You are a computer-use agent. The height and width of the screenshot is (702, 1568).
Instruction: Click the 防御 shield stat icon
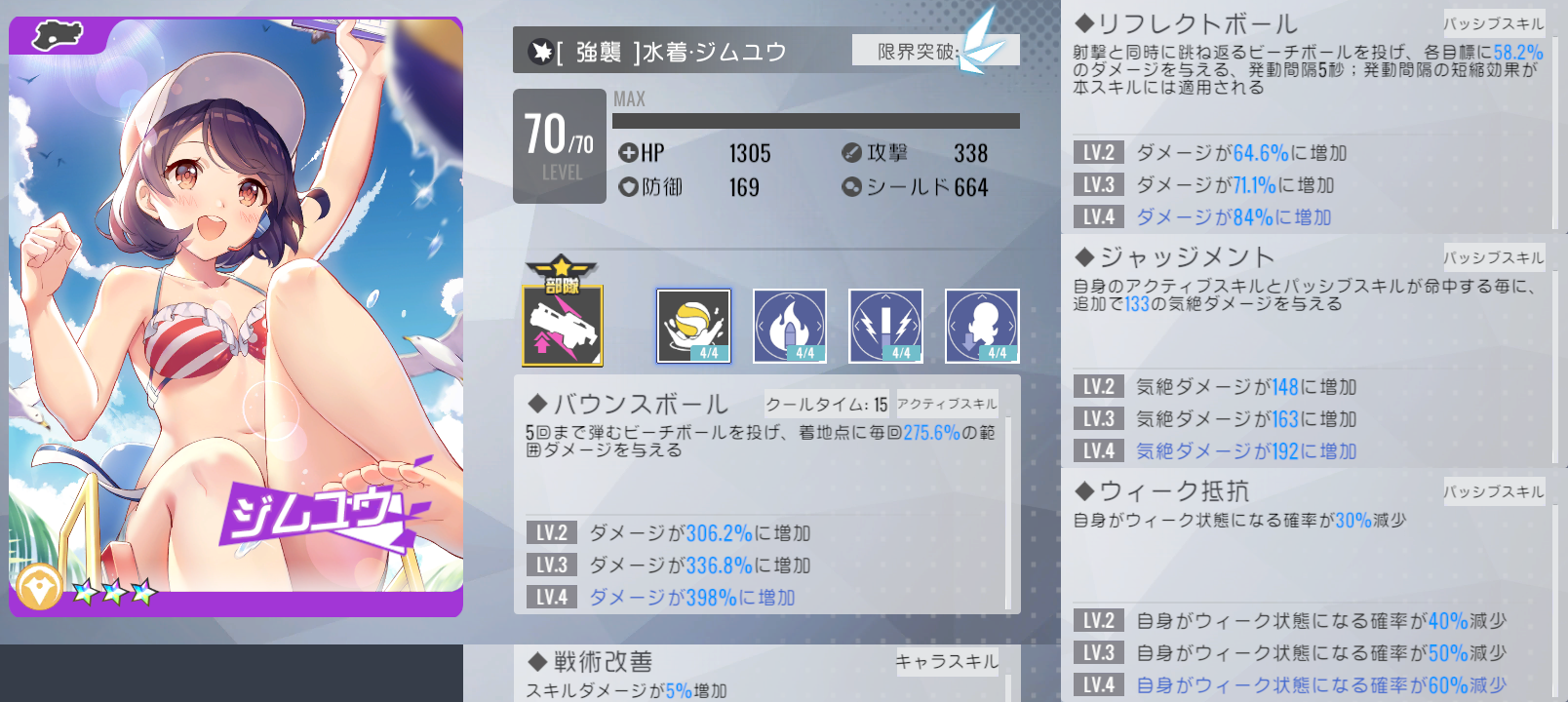pos(628,186)
